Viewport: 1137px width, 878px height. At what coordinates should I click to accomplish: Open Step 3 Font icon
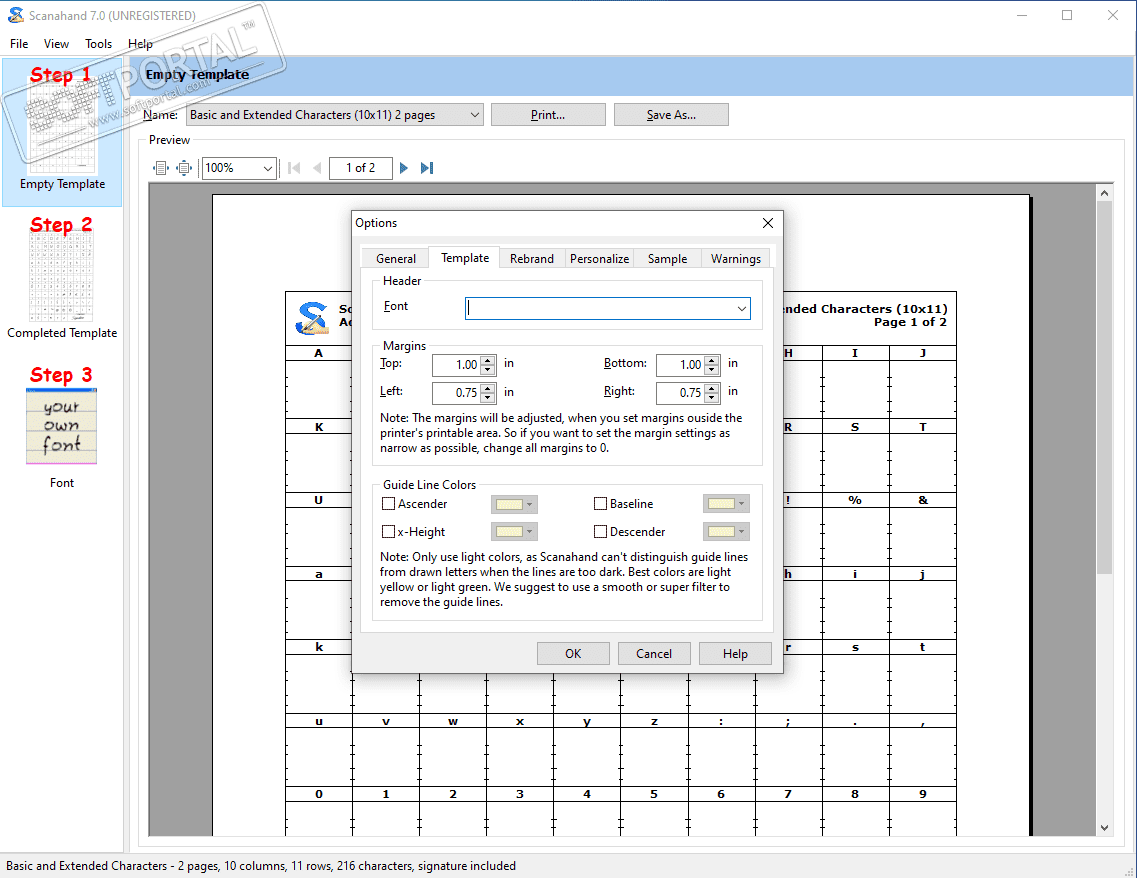[x=62, y=428]
